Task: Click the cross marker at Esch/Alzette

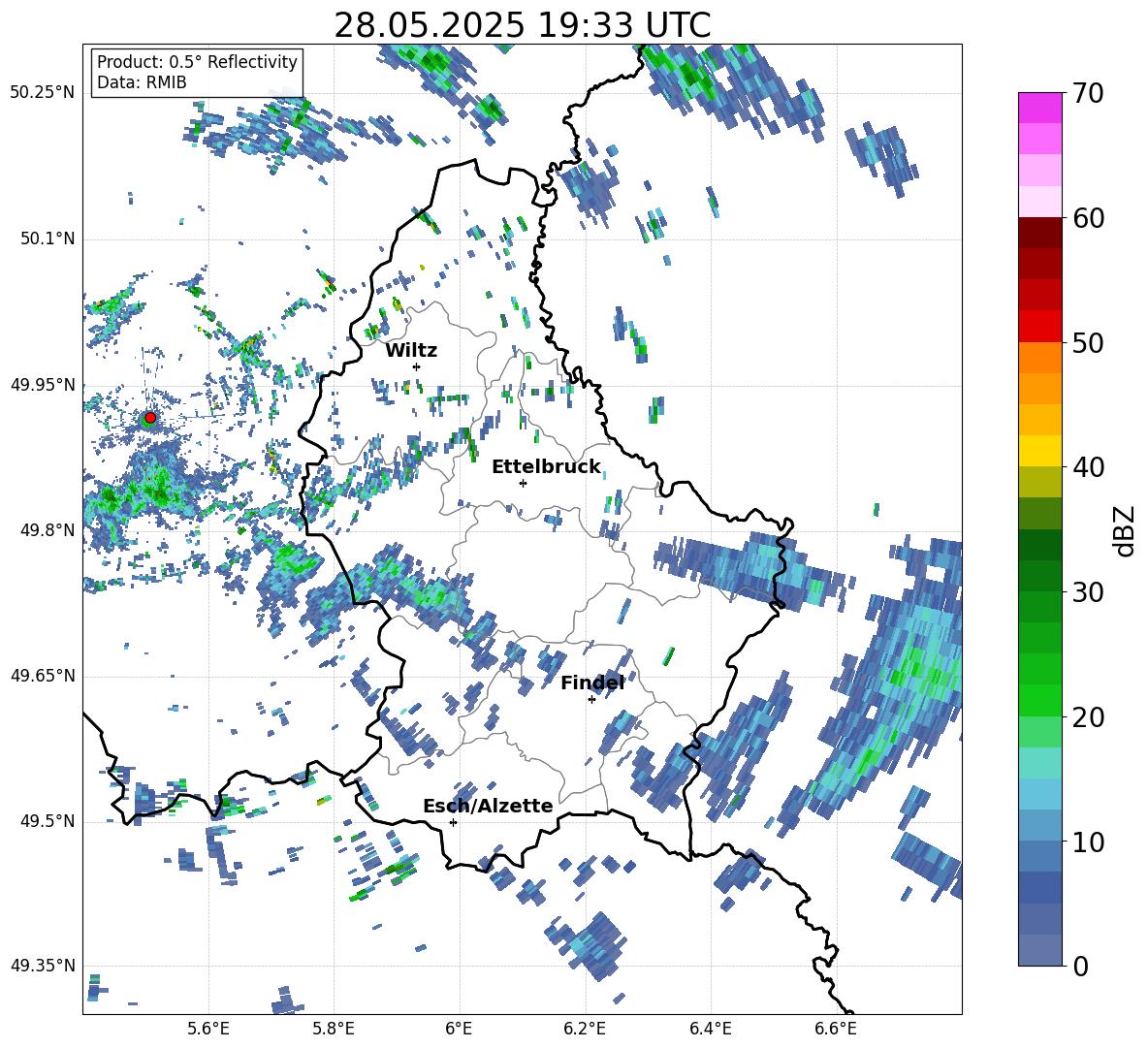Action: pyautogui.click(x=453, y=822)
